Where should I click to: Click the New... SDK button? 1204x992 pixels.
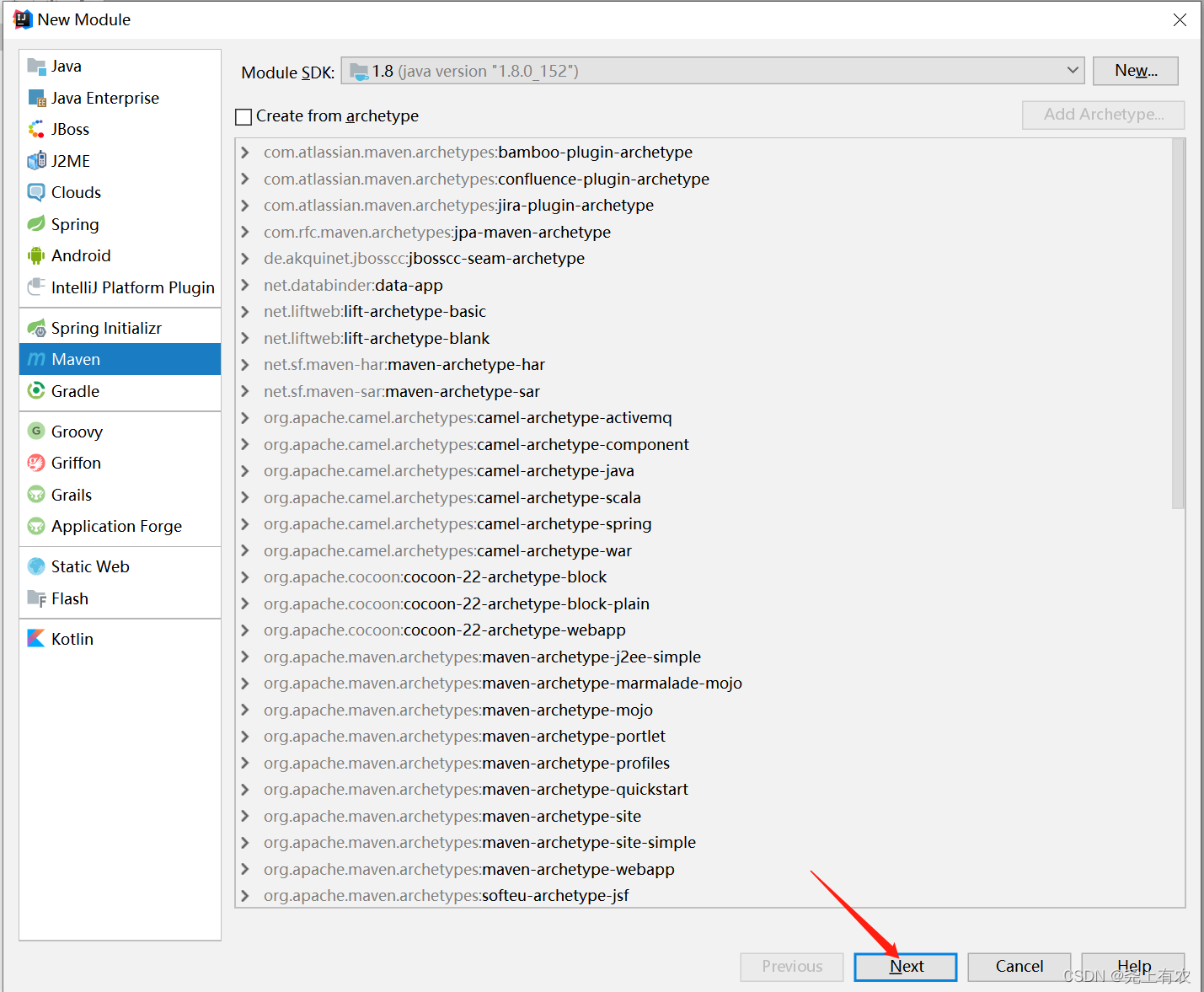click(1136, 71)
